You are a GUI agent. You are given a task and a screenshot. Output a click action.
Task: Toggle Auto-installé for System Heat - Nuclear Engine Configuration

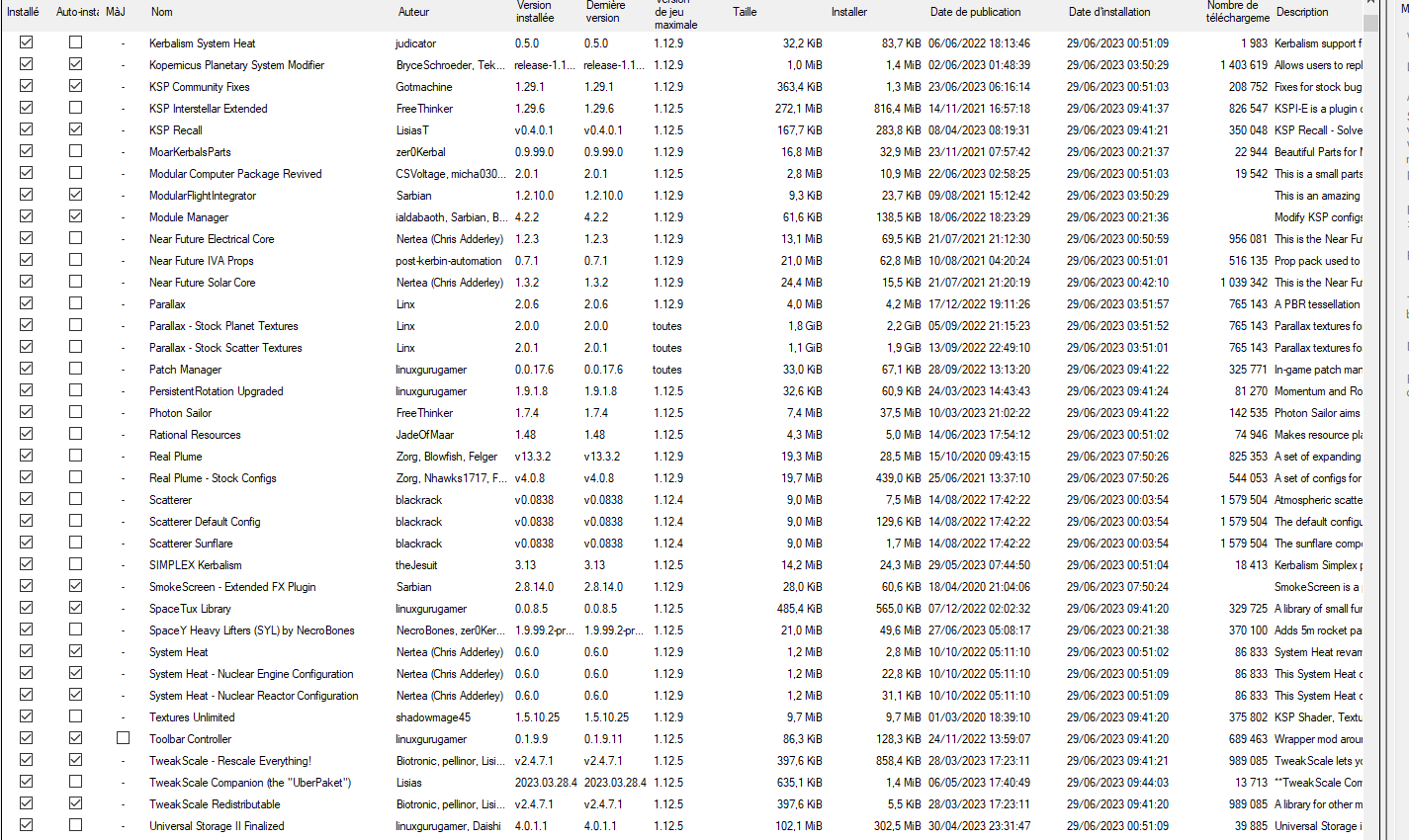[x=75, y=673]
